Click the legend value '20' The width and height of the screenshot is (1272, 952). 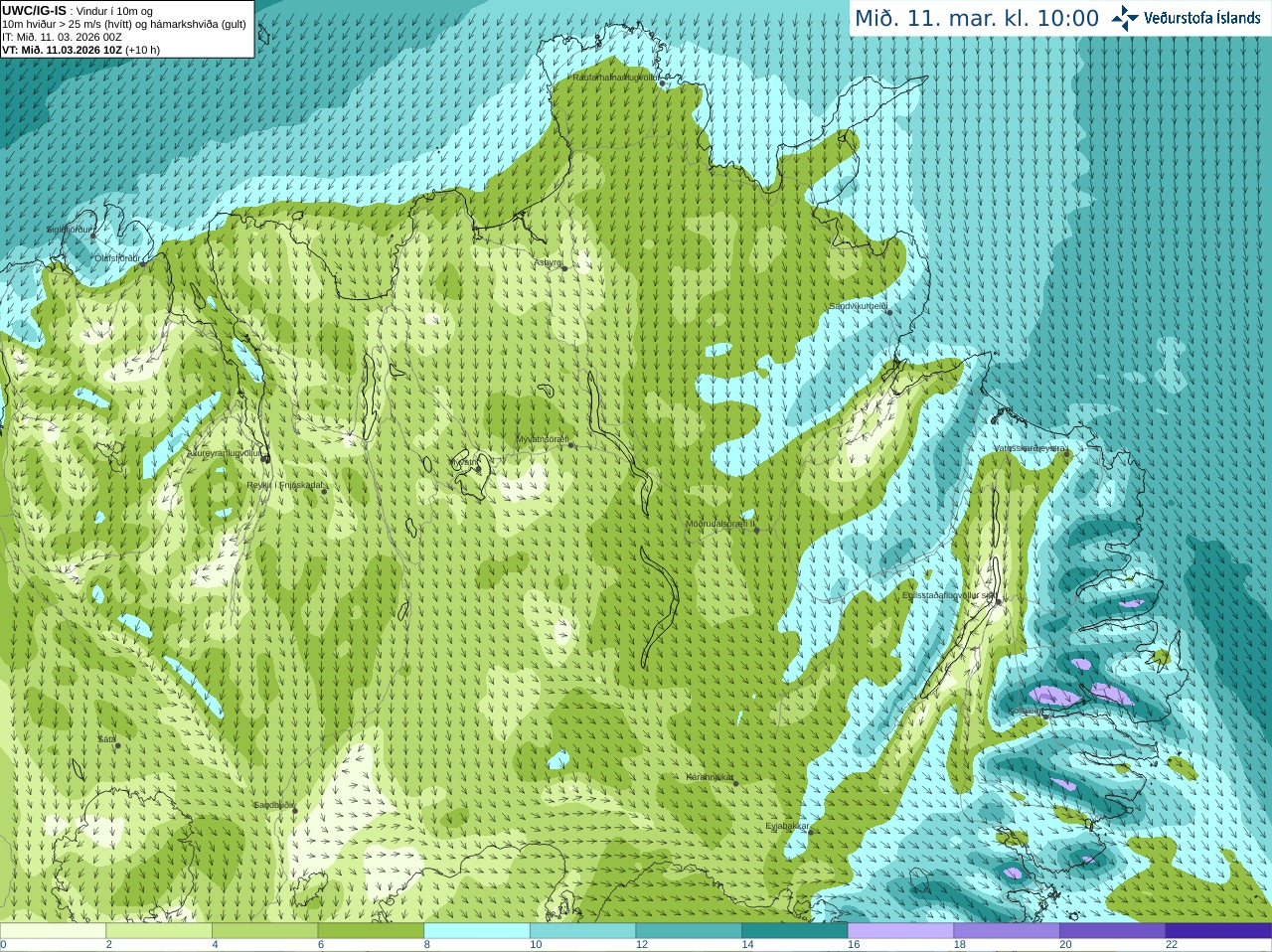1065,945
